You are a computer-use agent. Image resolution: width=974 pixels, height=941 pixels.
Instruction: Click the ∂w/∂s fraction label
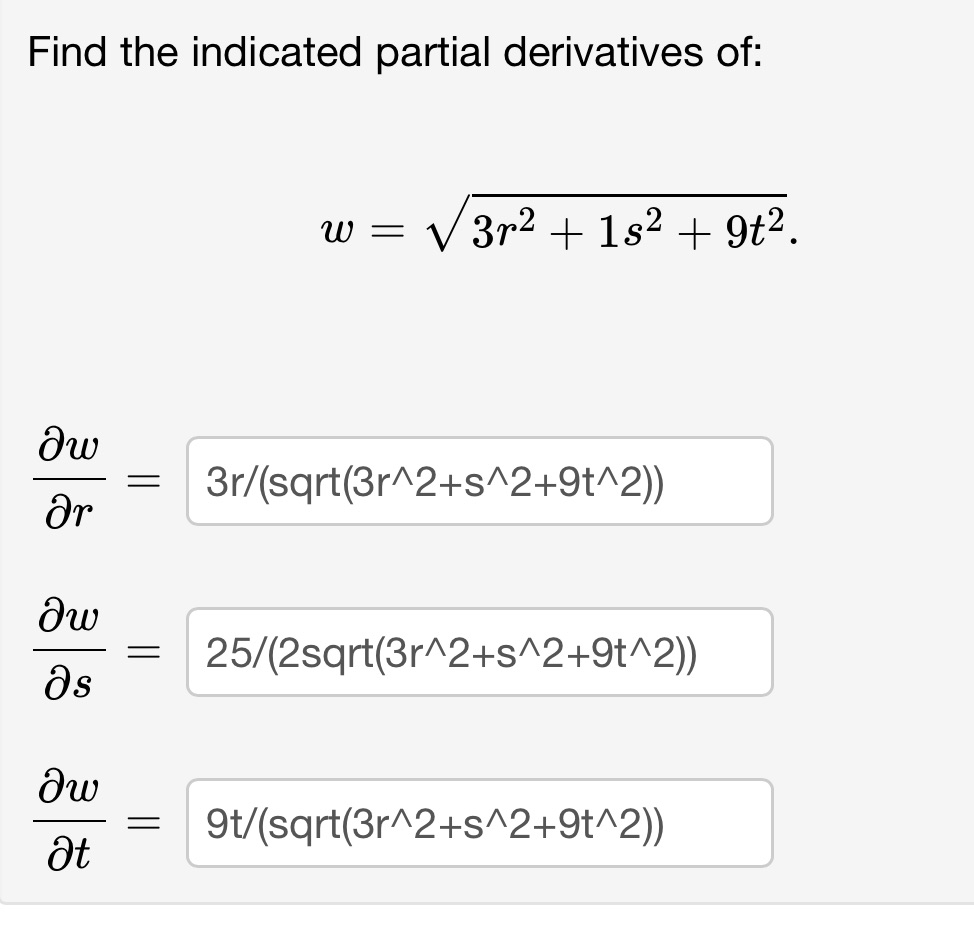tap(67, 652)
